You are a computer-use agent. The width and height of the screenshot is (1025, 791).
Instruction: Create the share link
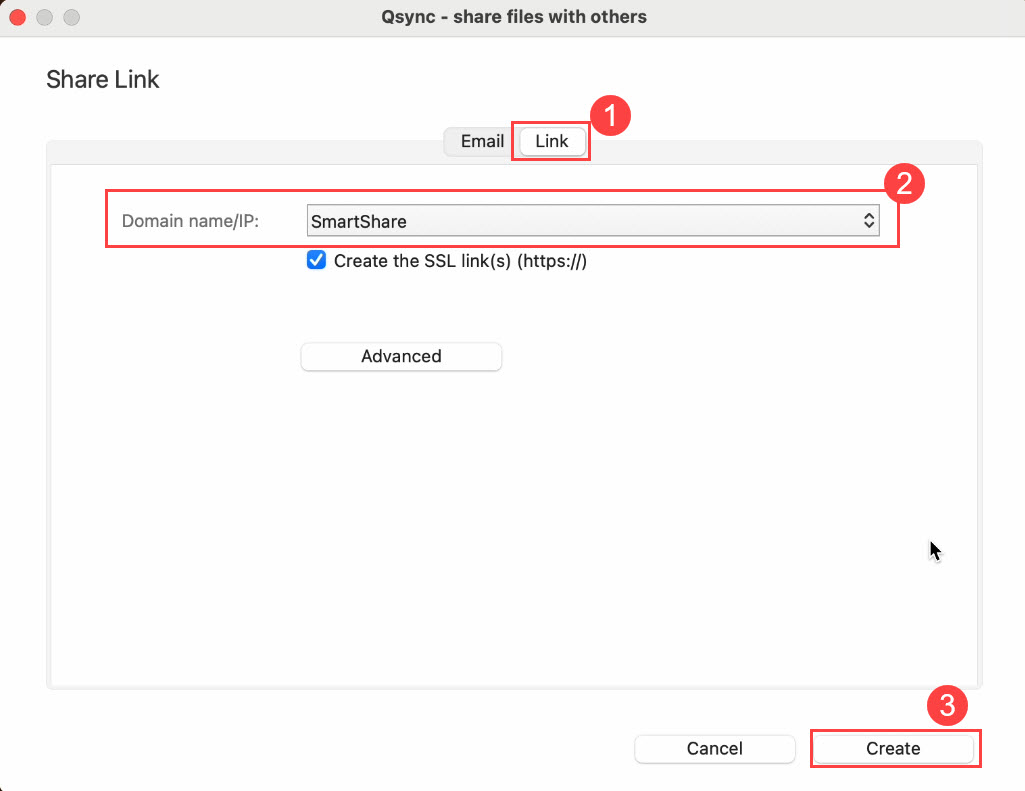(x=894, y=748)
